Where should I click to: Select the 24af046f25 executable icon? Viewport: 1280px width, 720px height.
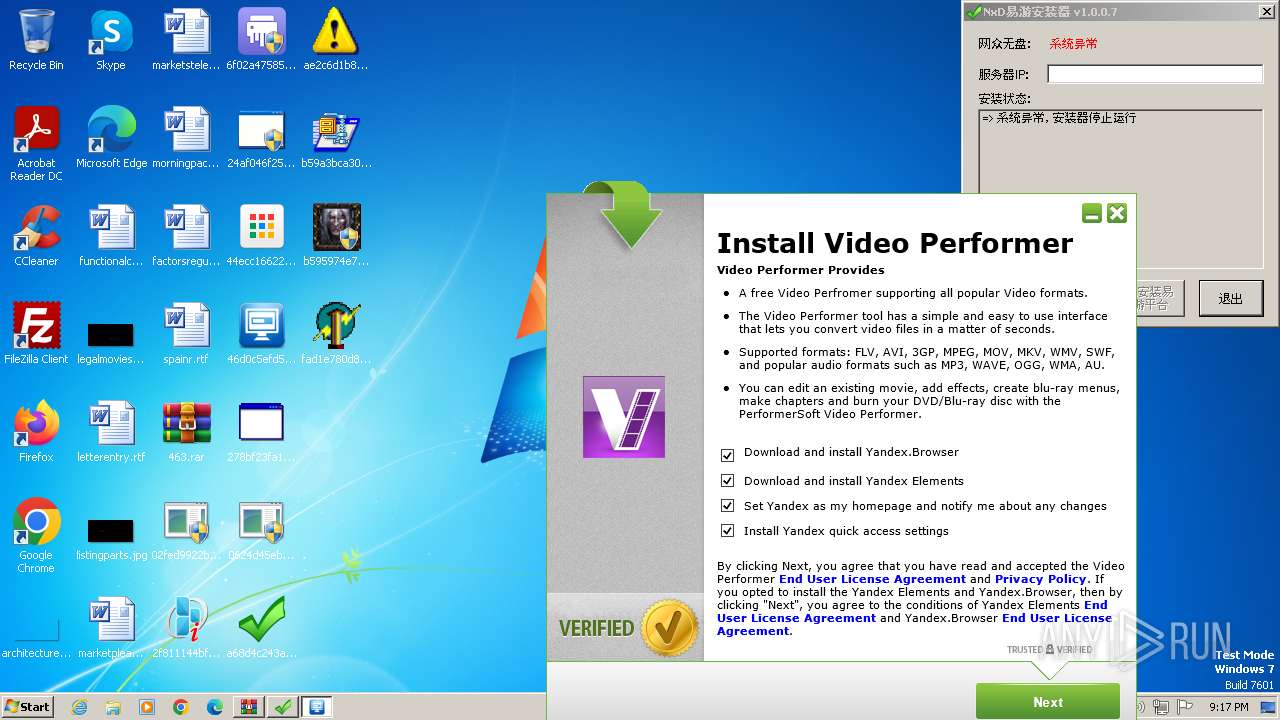point(261,138)
